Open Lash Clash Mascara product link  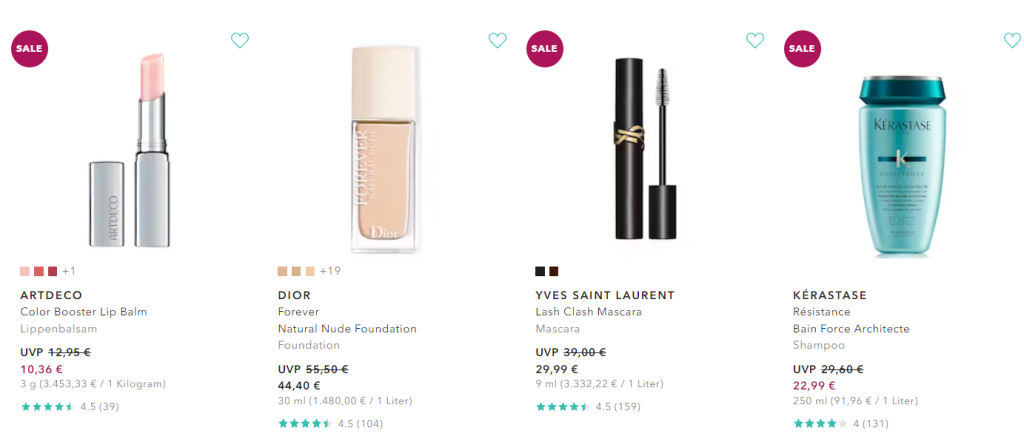pos(589,312)
